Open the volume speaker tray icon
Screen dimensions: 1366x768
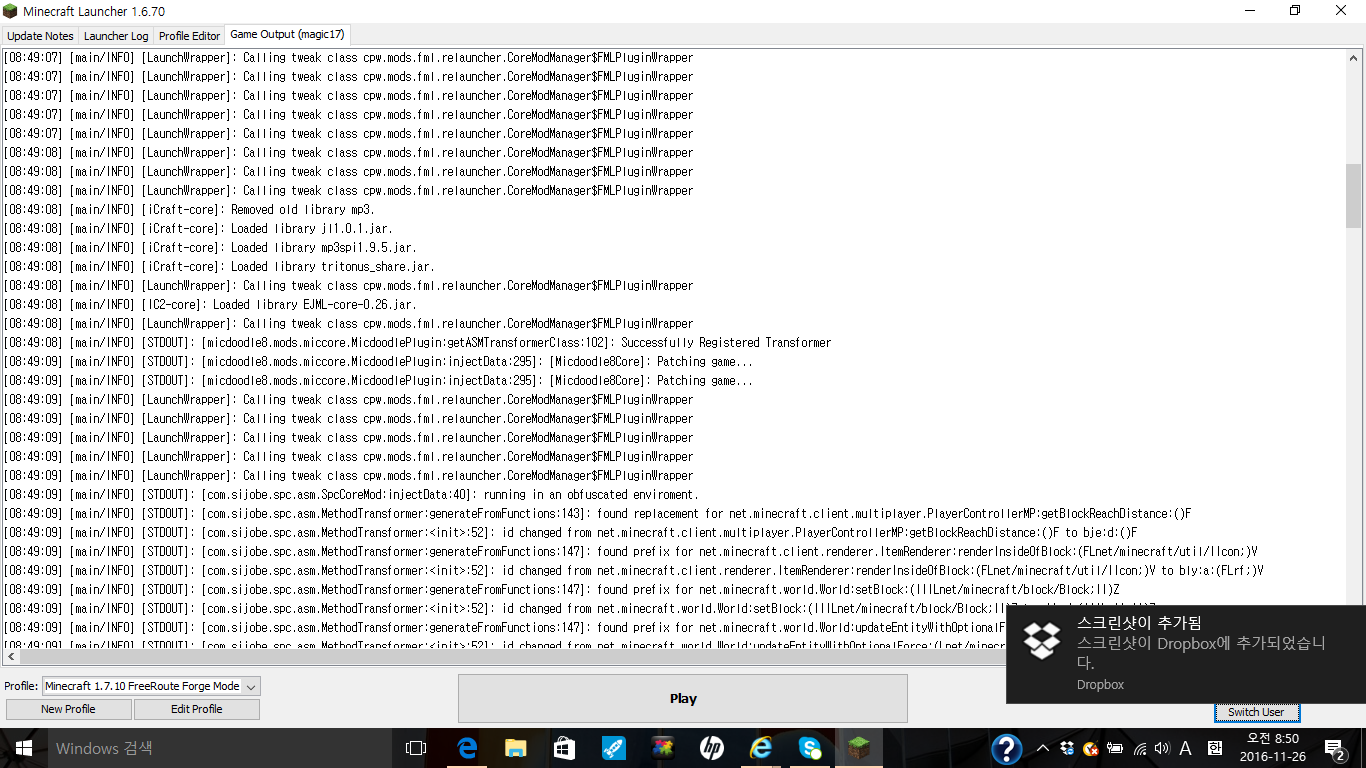[x=1161, y=748]
